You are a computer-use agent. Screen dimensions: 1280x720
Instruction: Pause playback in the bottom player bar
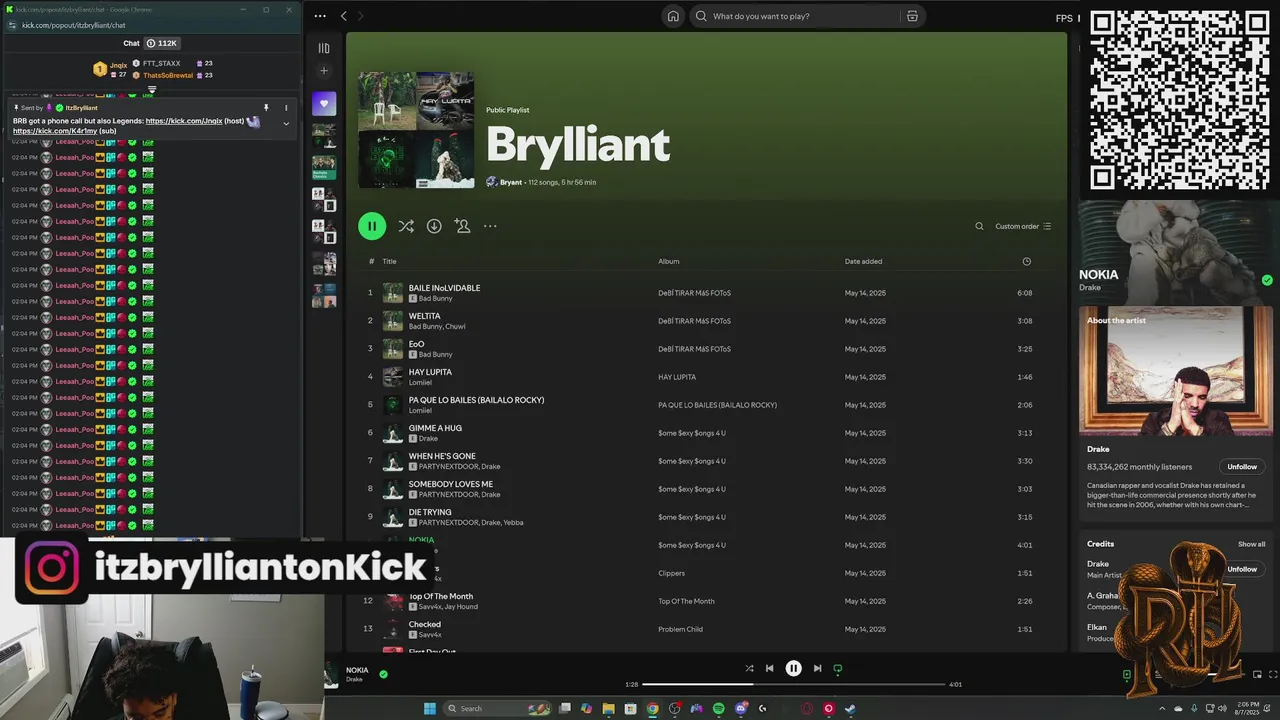pyautogui.click(x=793, y=668)
